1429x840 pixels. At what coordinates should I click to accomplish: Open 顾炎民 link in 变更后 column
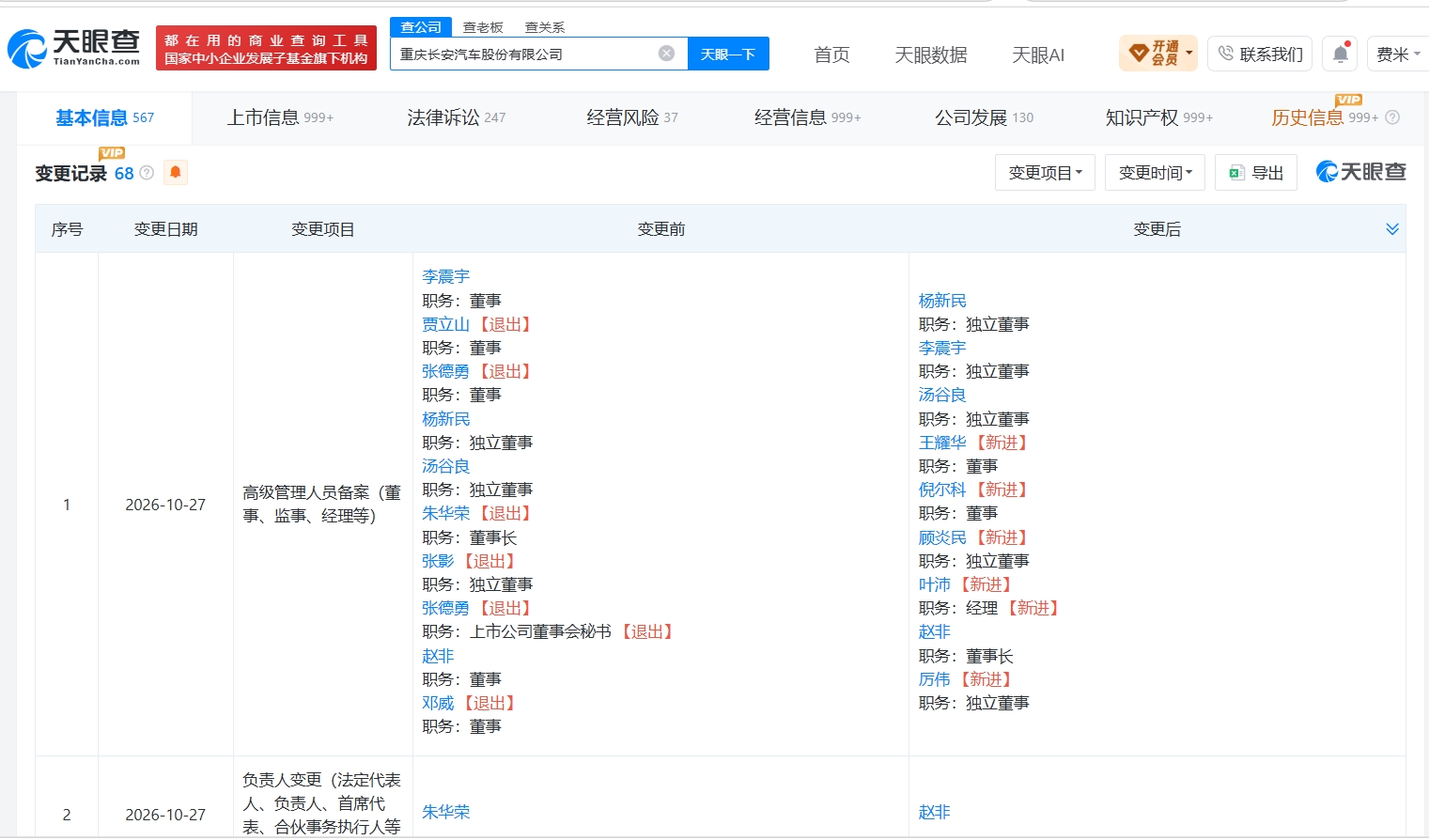(x=942, y=537)
